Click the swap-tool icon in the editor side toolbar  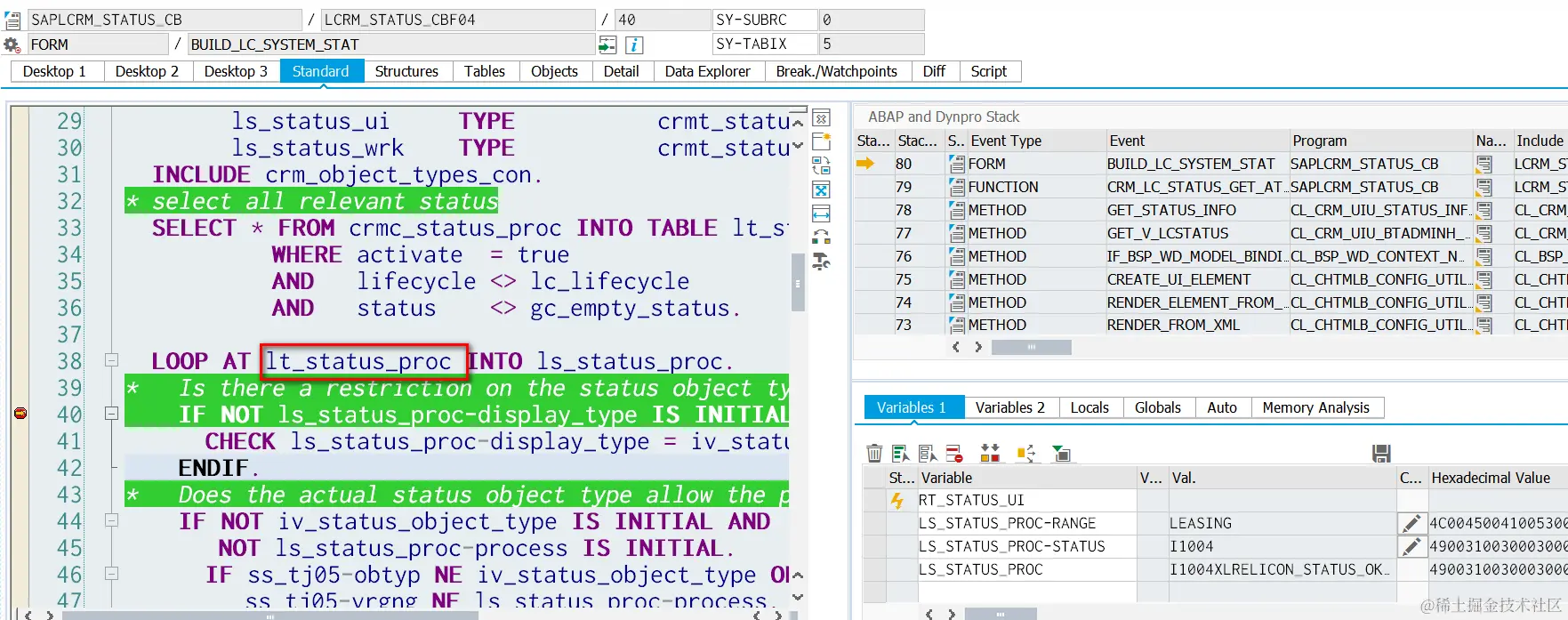[821, 165]
